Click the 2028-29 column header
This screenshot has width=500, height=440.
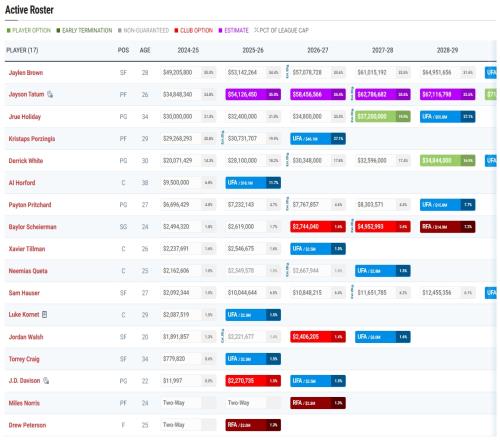point(447,50)
